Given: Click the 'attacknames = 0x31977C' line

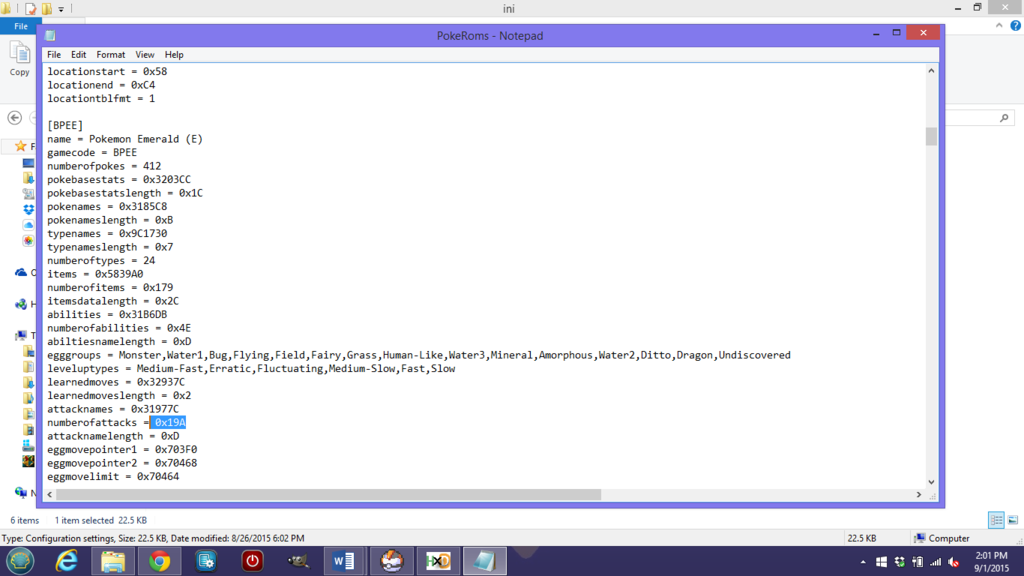Looking at the screenshot, I should (113, 409).
